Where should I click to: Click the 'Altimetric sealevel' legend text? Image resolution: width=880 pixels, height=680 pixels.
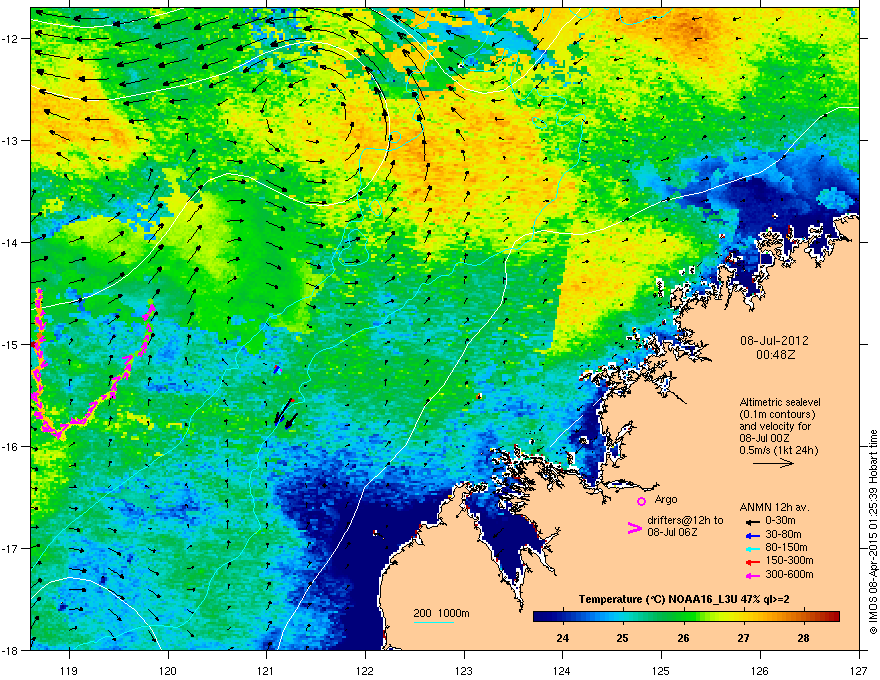[x=780, y=402]
